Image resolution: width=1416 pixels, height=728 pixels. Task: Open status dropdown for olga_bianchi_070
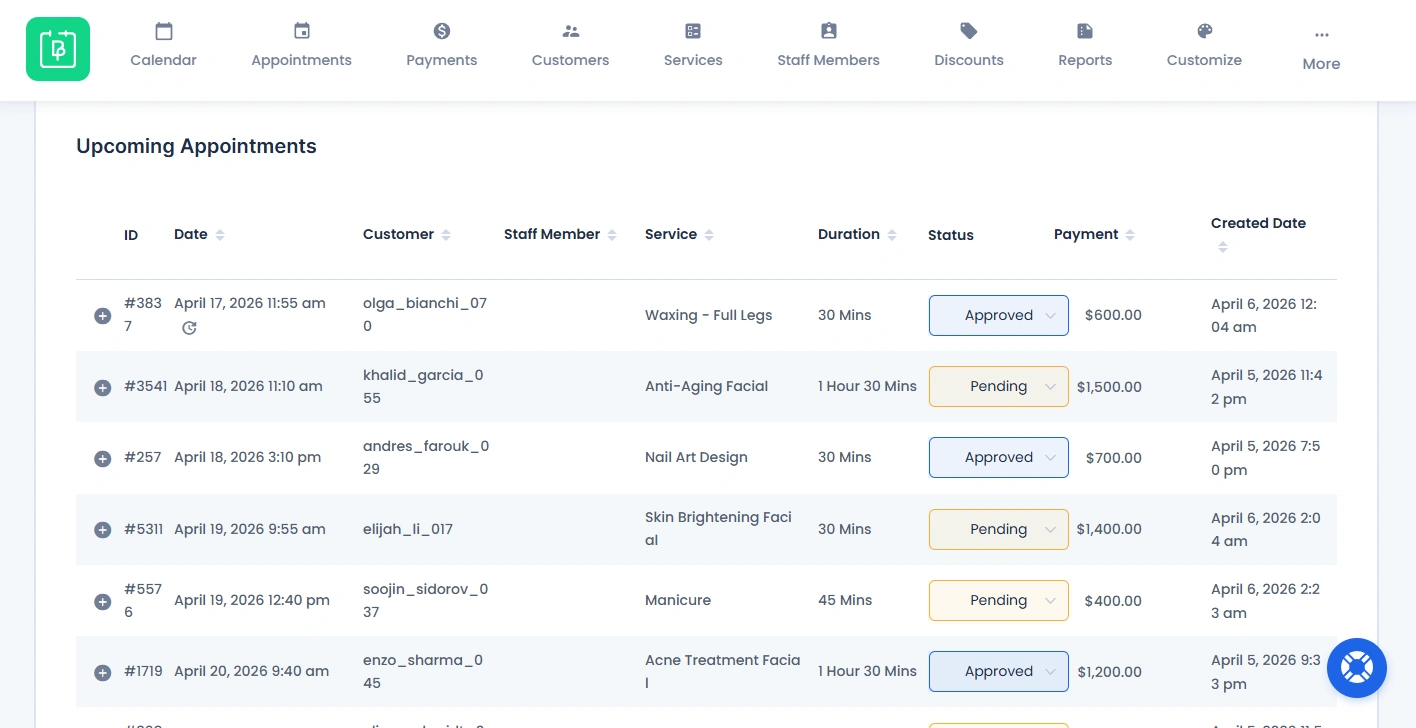point(999,315)
